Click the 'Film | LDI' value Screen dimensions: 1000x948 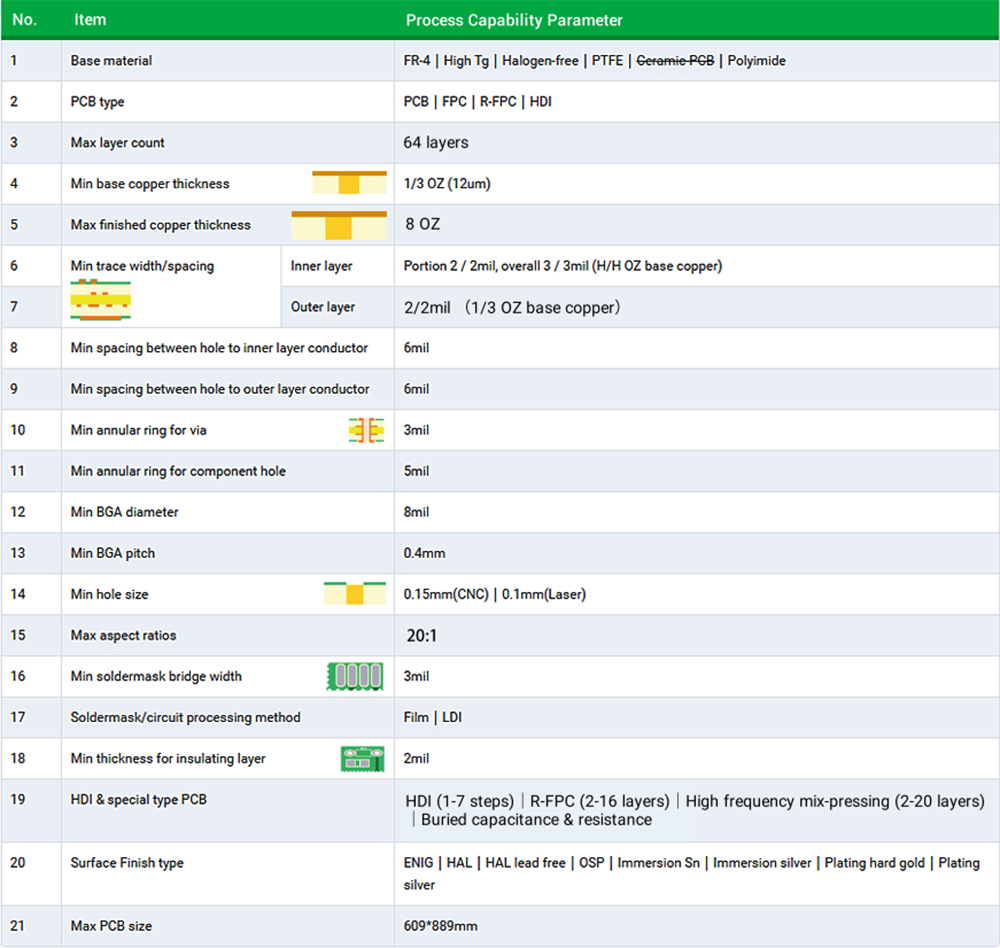[x=432, y=717]
